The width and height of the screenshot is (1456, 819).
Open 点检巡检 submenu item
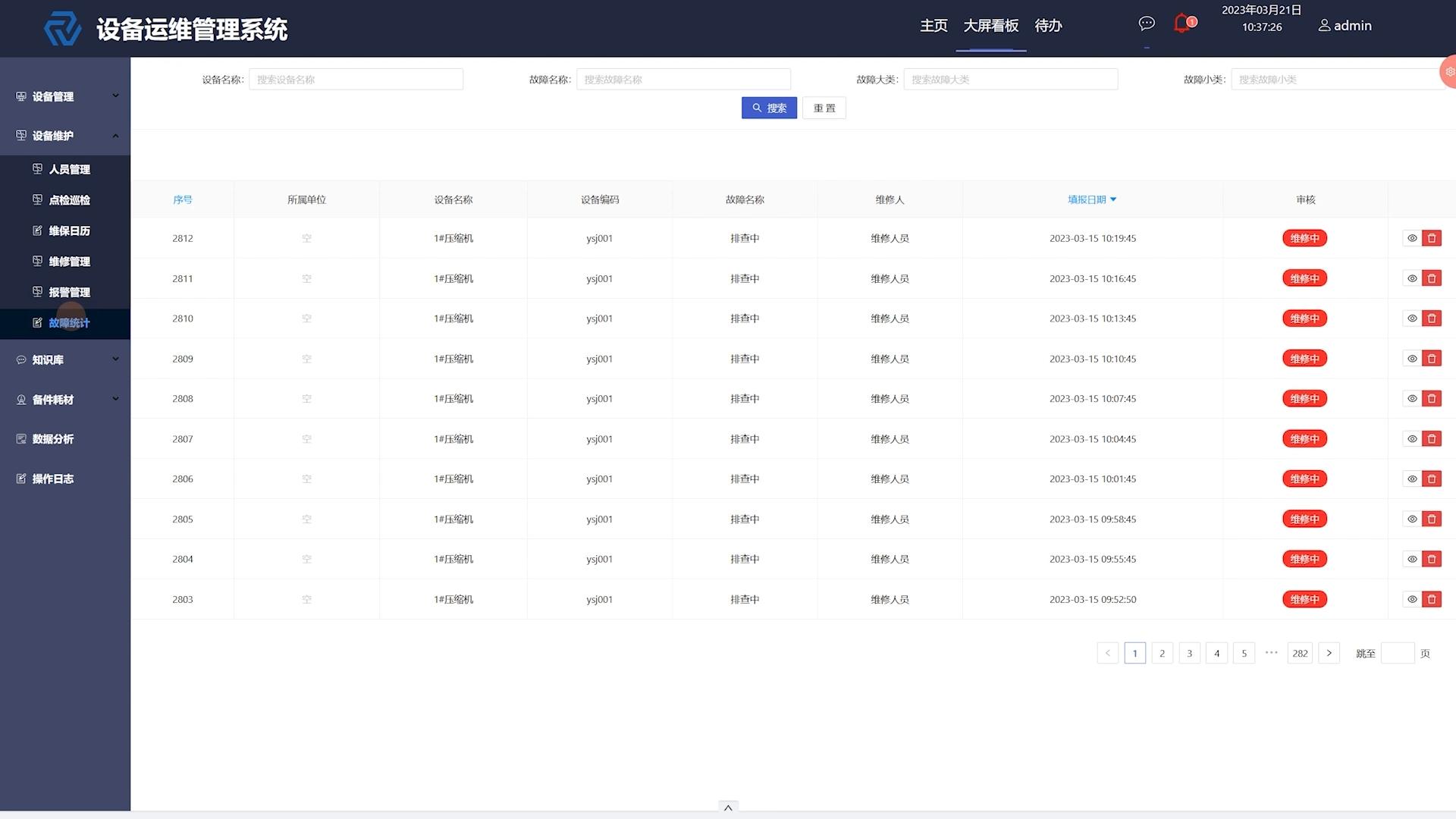click(65, 200)
